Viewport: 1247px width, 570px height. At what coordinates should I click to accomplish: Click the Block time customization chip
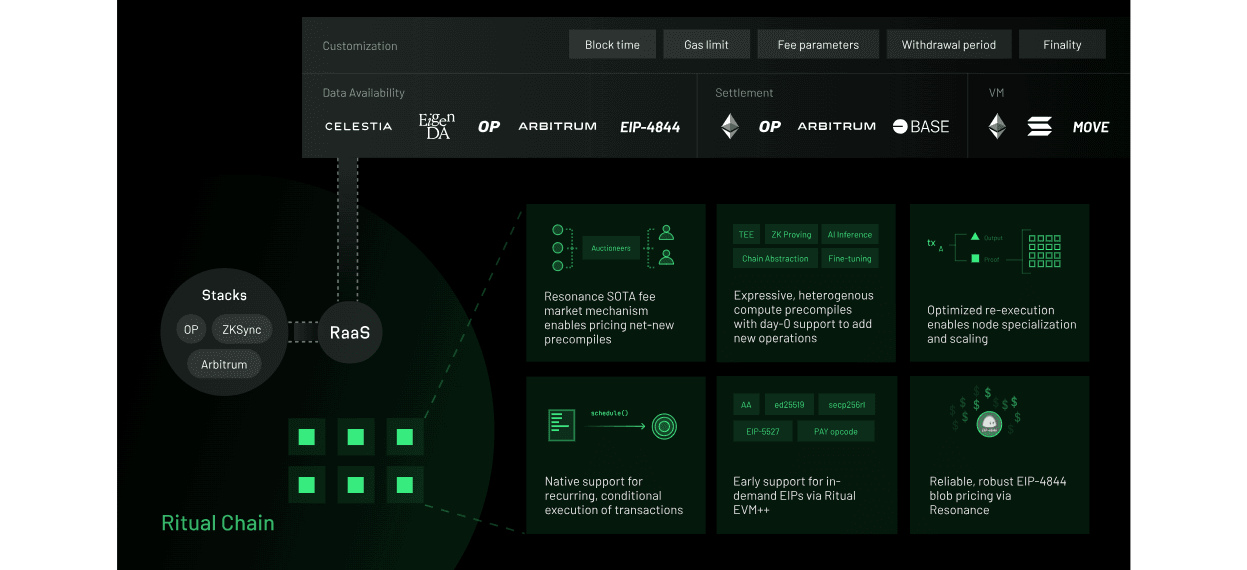coord(612,45)
